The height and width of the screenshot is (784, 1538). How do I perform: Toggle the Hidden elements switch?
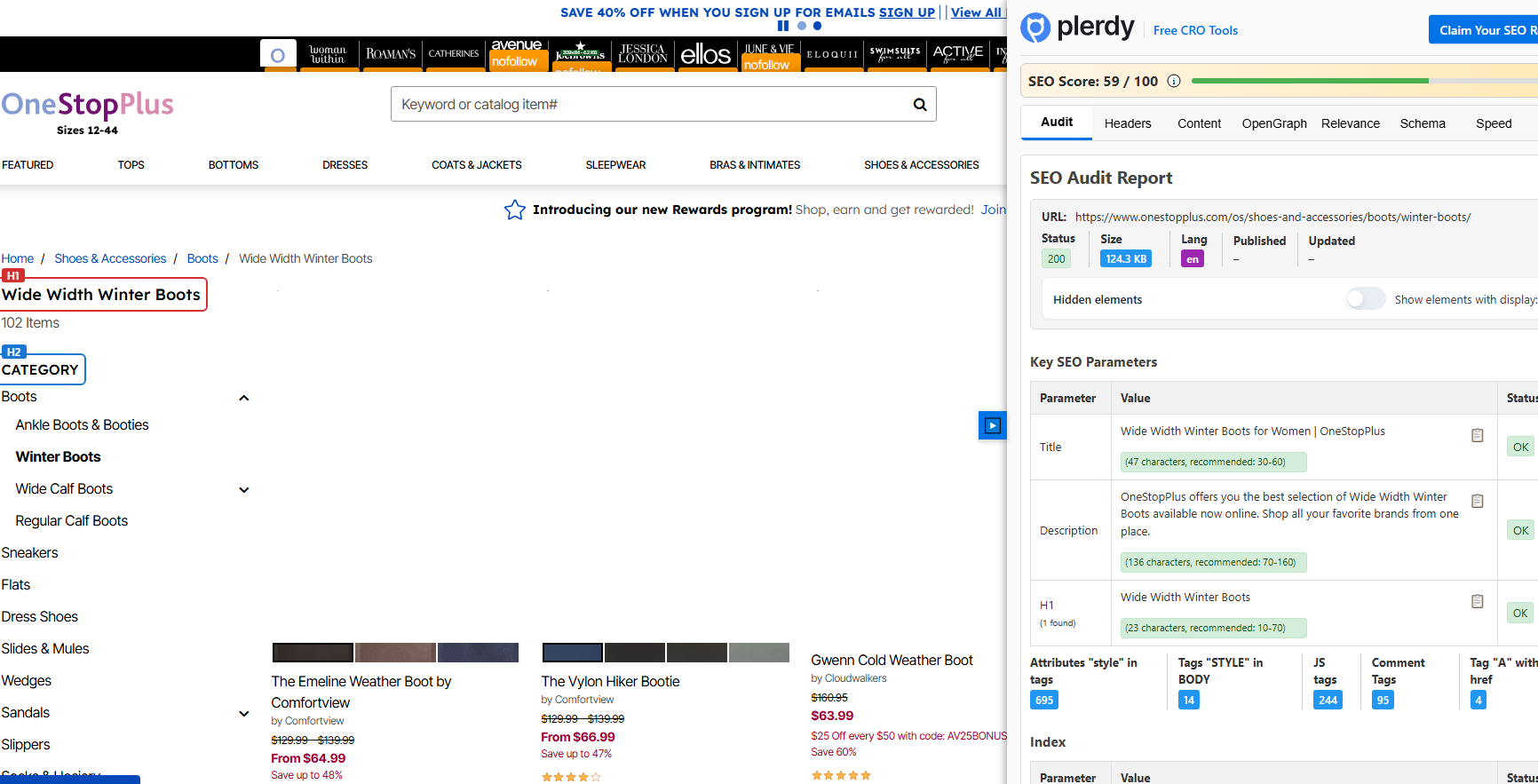(1366, 299)
